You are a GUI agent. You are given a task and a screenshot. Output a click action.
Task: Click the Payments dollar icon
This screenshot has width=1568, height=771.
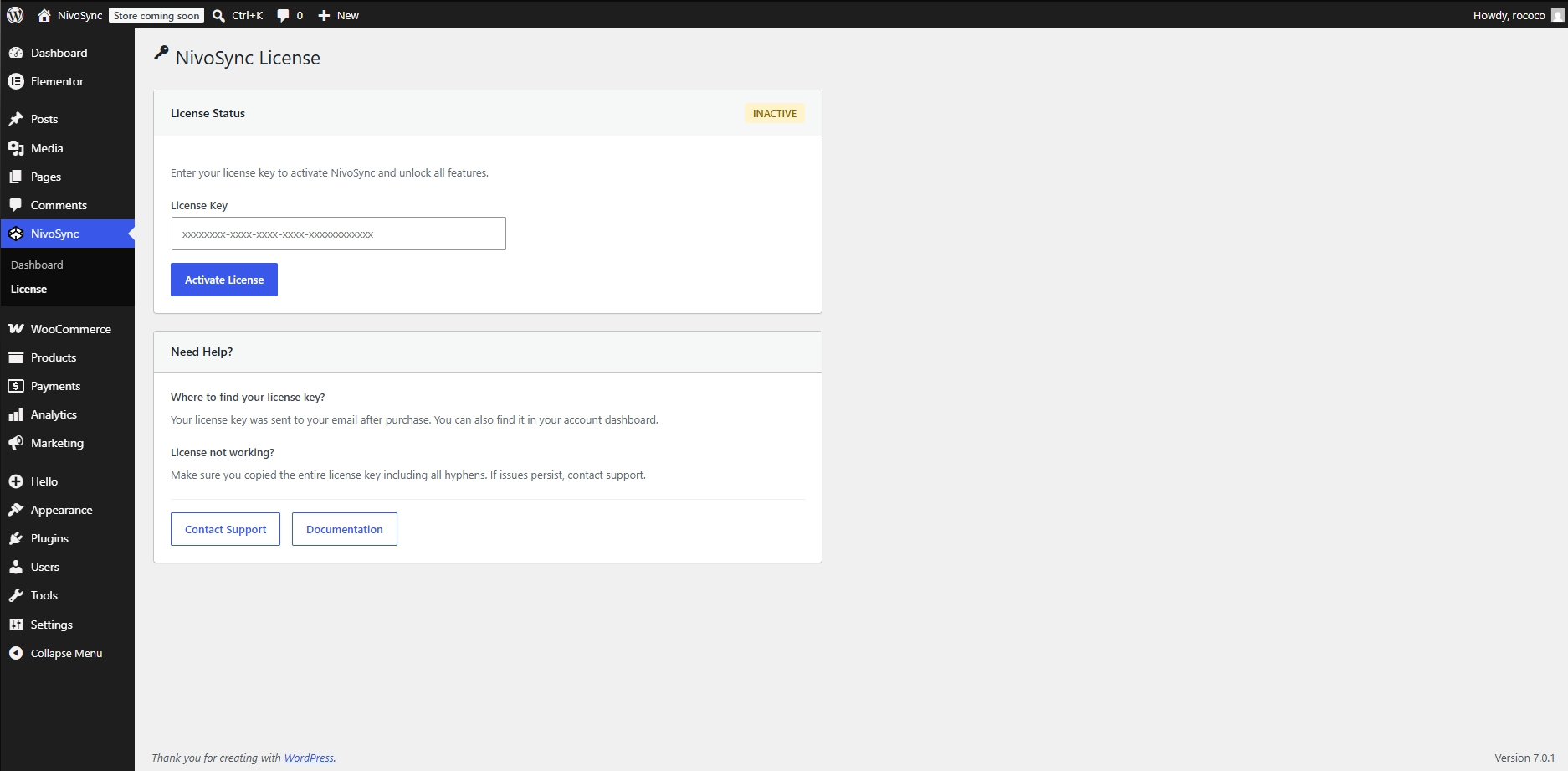point(16,386)
